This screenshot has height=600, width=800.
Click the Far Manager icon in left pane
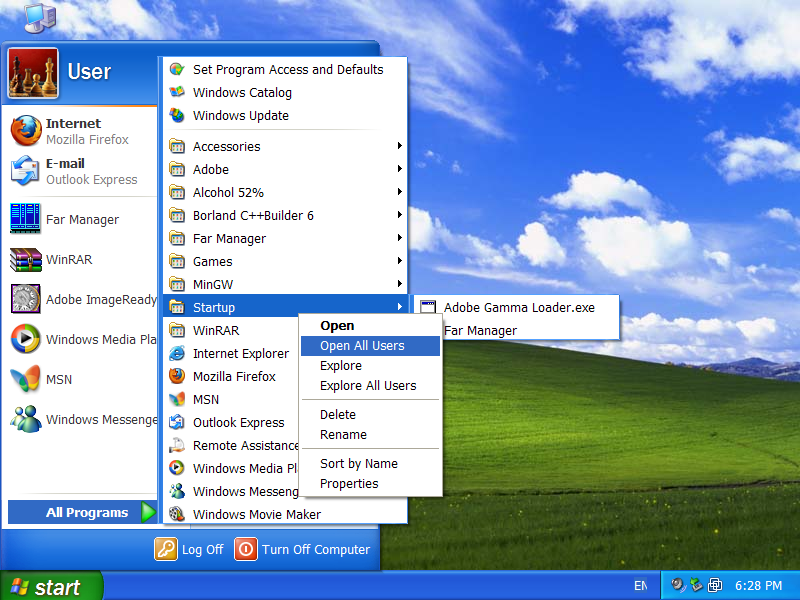pos(26,218)
